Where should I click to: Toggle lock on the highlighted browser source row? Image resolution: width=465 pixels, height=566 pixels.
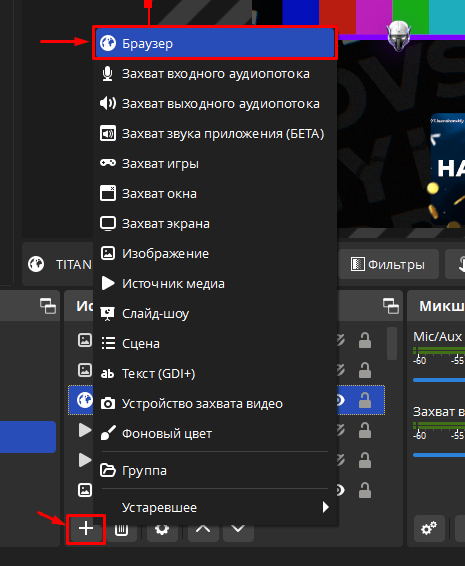click(x=365, y=400)
